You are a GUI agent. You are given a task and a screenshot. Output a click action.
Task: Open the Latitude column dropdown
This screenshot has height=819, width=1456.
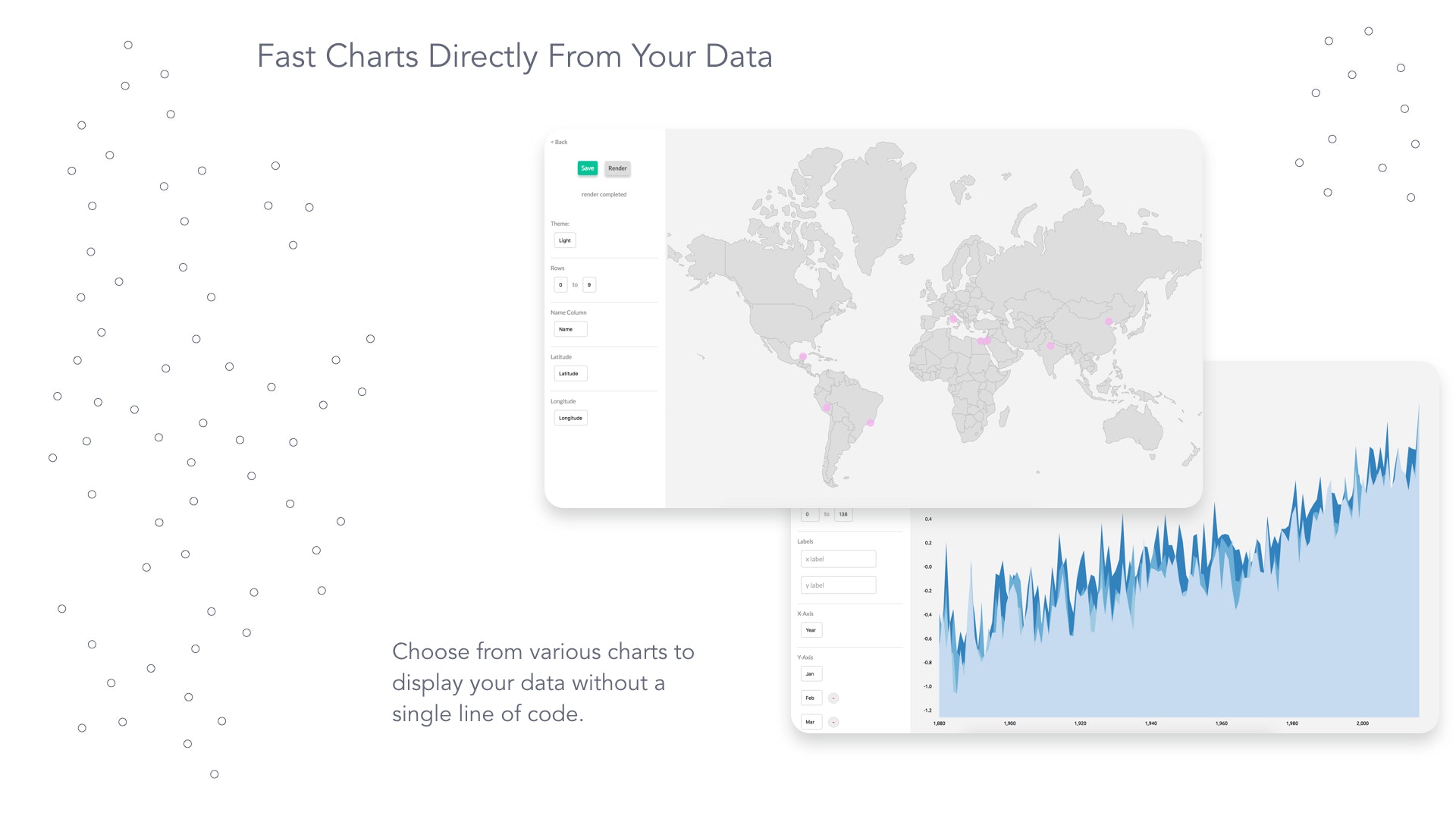(x=570, y=373)
